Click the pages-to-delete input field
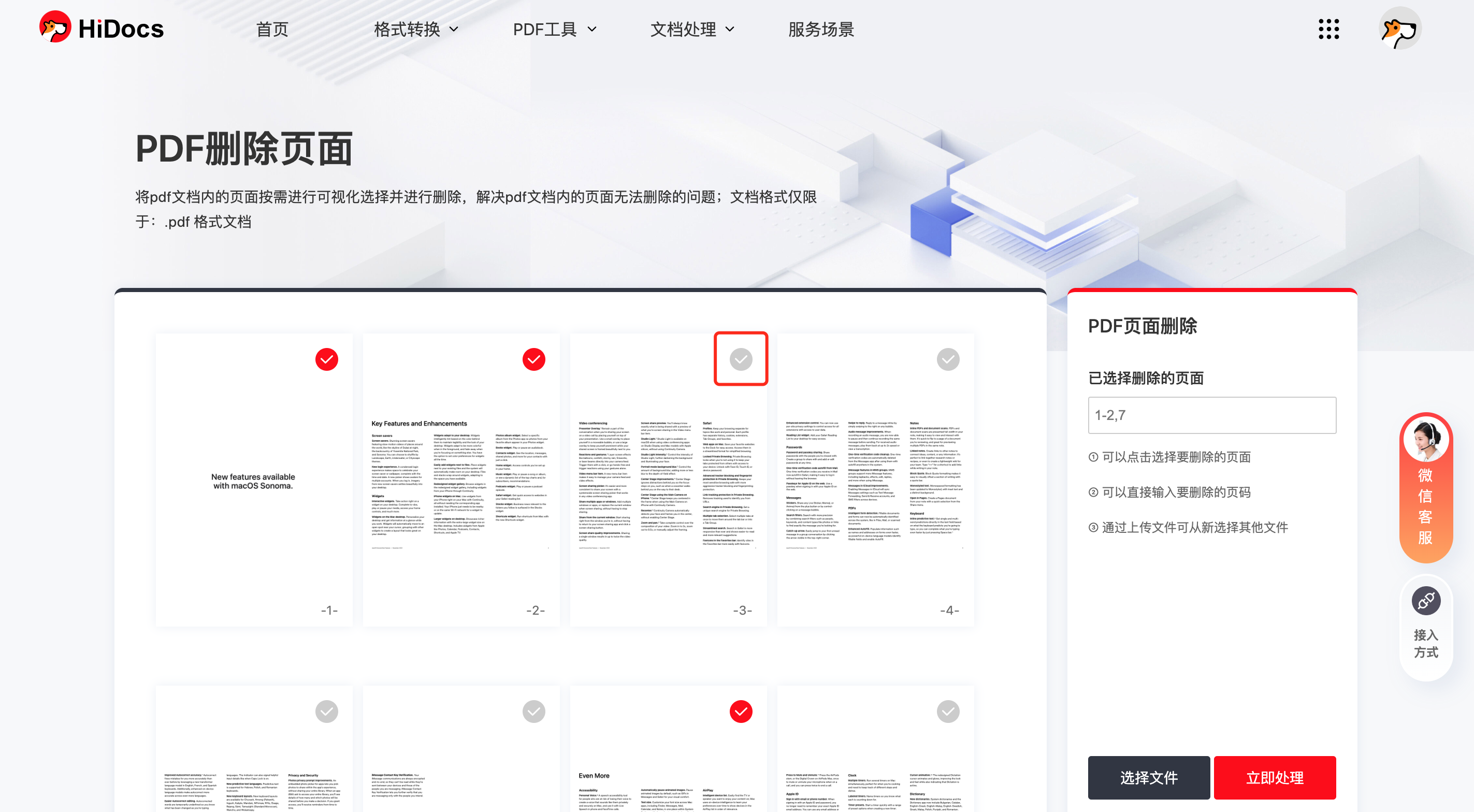Viewport: 1474px width, 812px height. [x=1212, y=415]
